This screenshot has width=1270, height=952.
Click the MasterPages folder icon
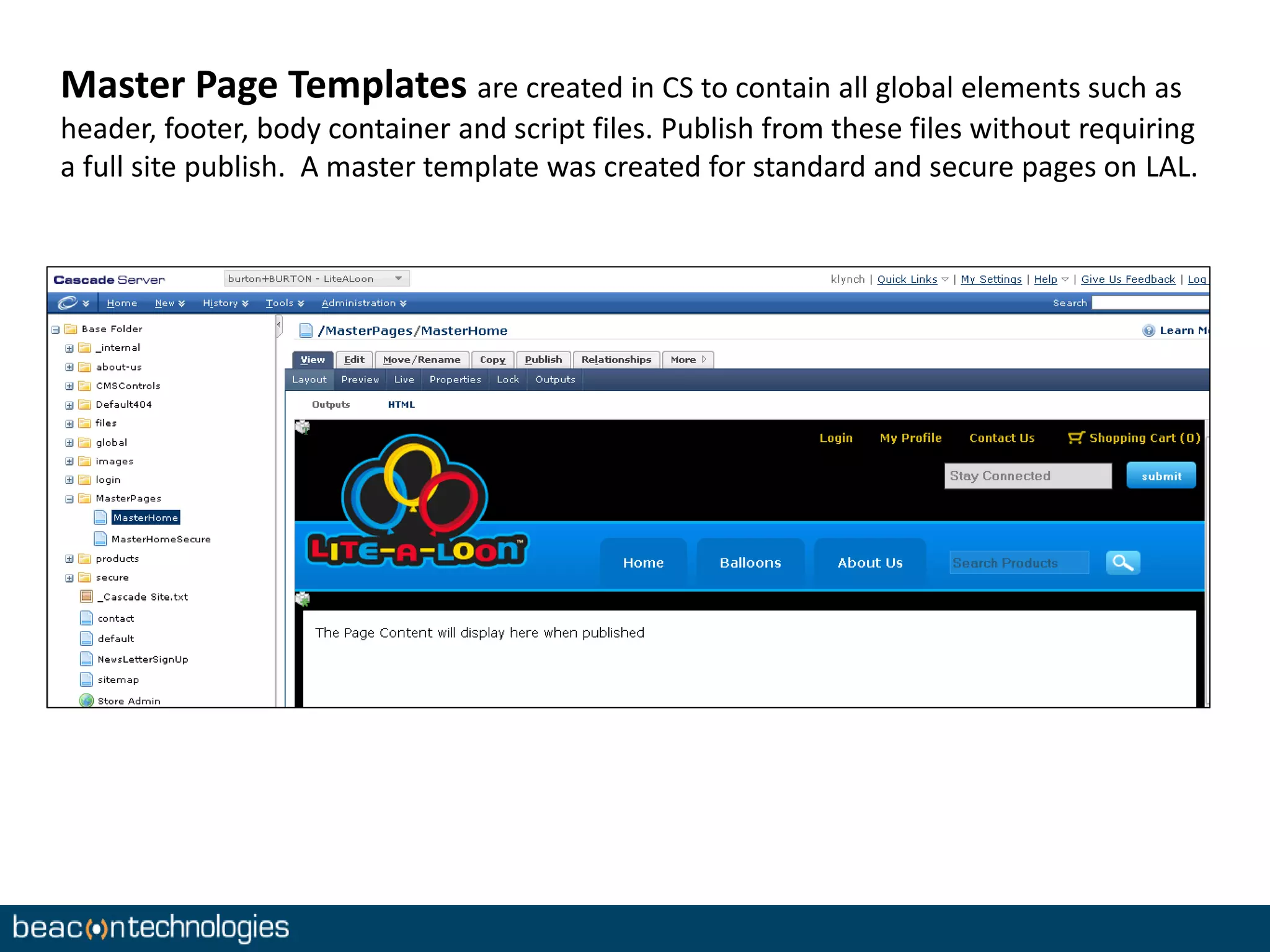point(85,498)
